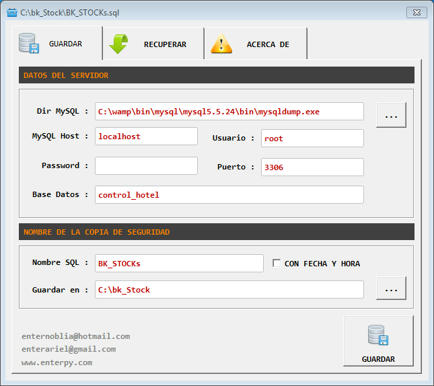The height and width of the screenshot is (386, 434).
Task: Browse for the Guardar en folder
Action: click(x=391, y=288)
